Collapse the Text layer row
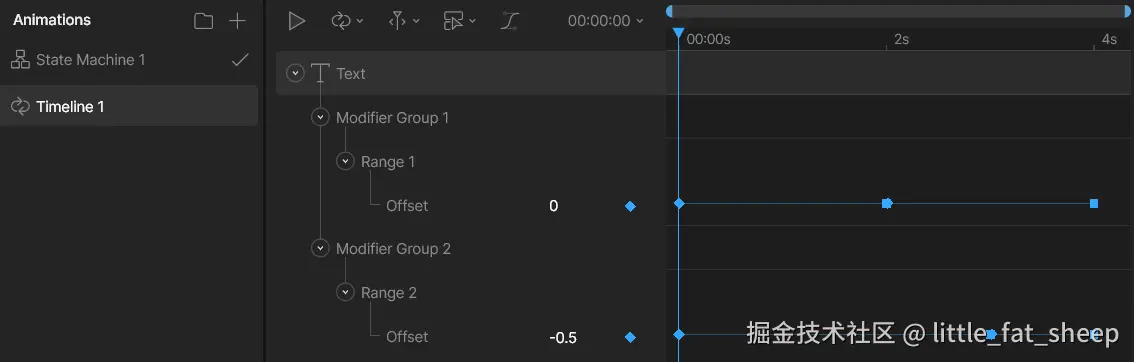The width and height of the screenshot is (1134, 362). click(295, 73)
